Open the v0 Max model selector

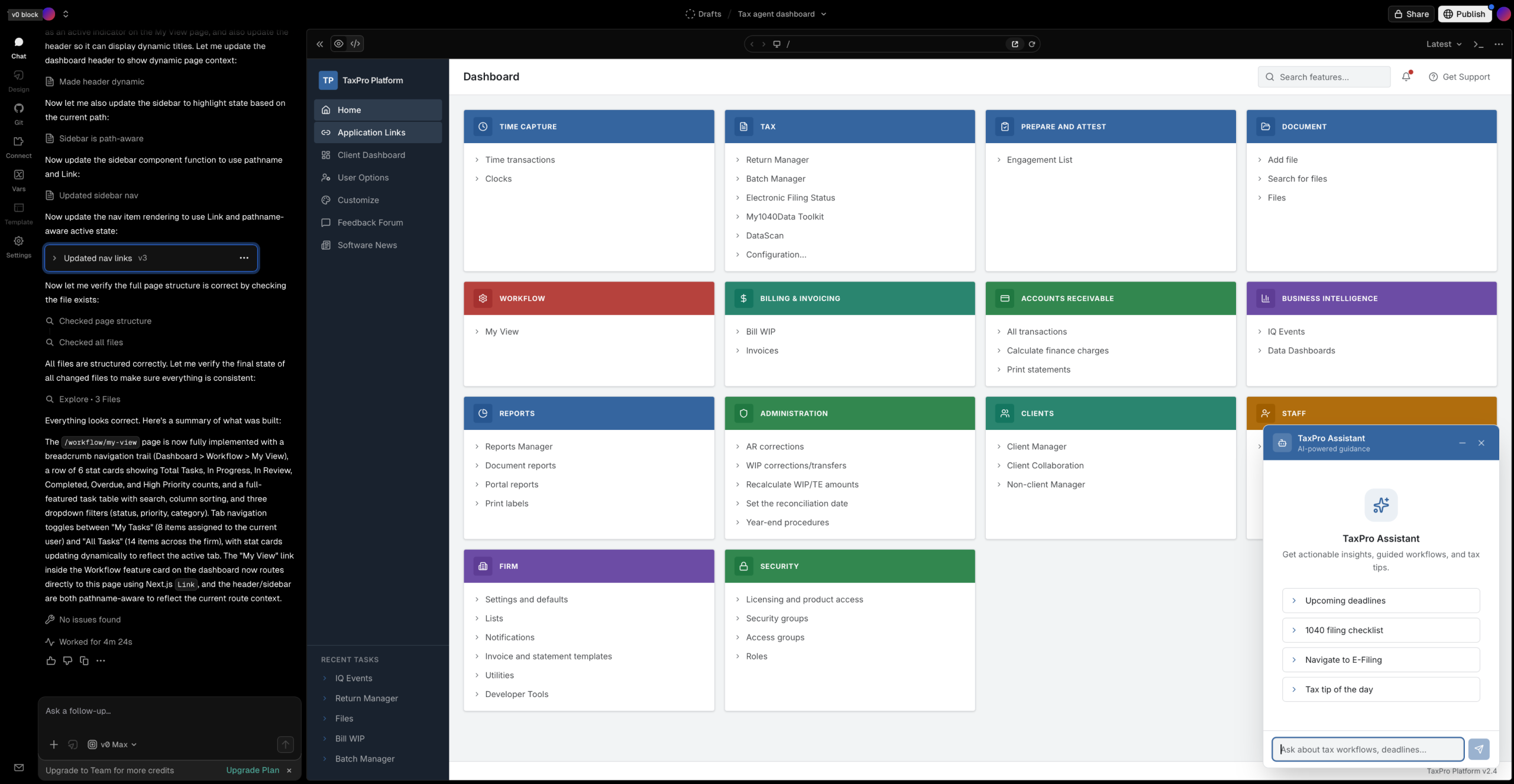[112, 744]
